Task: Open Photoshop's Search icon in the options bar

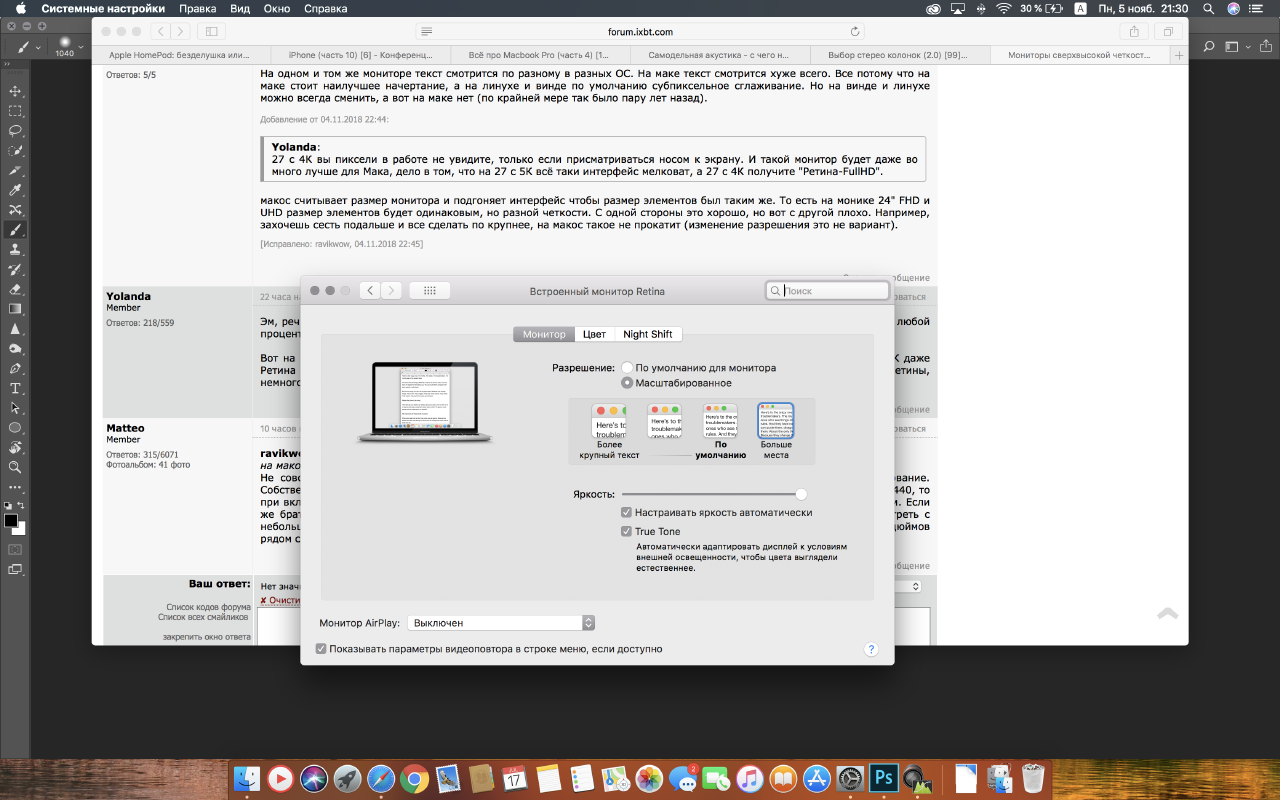Action: [x=1208, y=47]
